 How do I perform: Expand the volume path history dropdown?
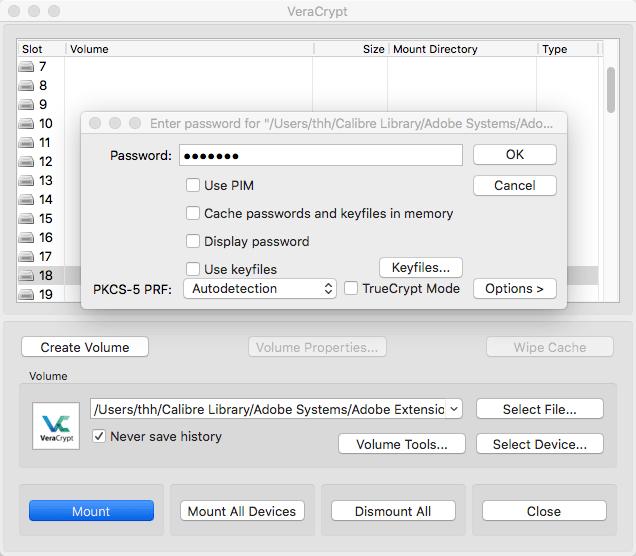click(x=454, y=409)
